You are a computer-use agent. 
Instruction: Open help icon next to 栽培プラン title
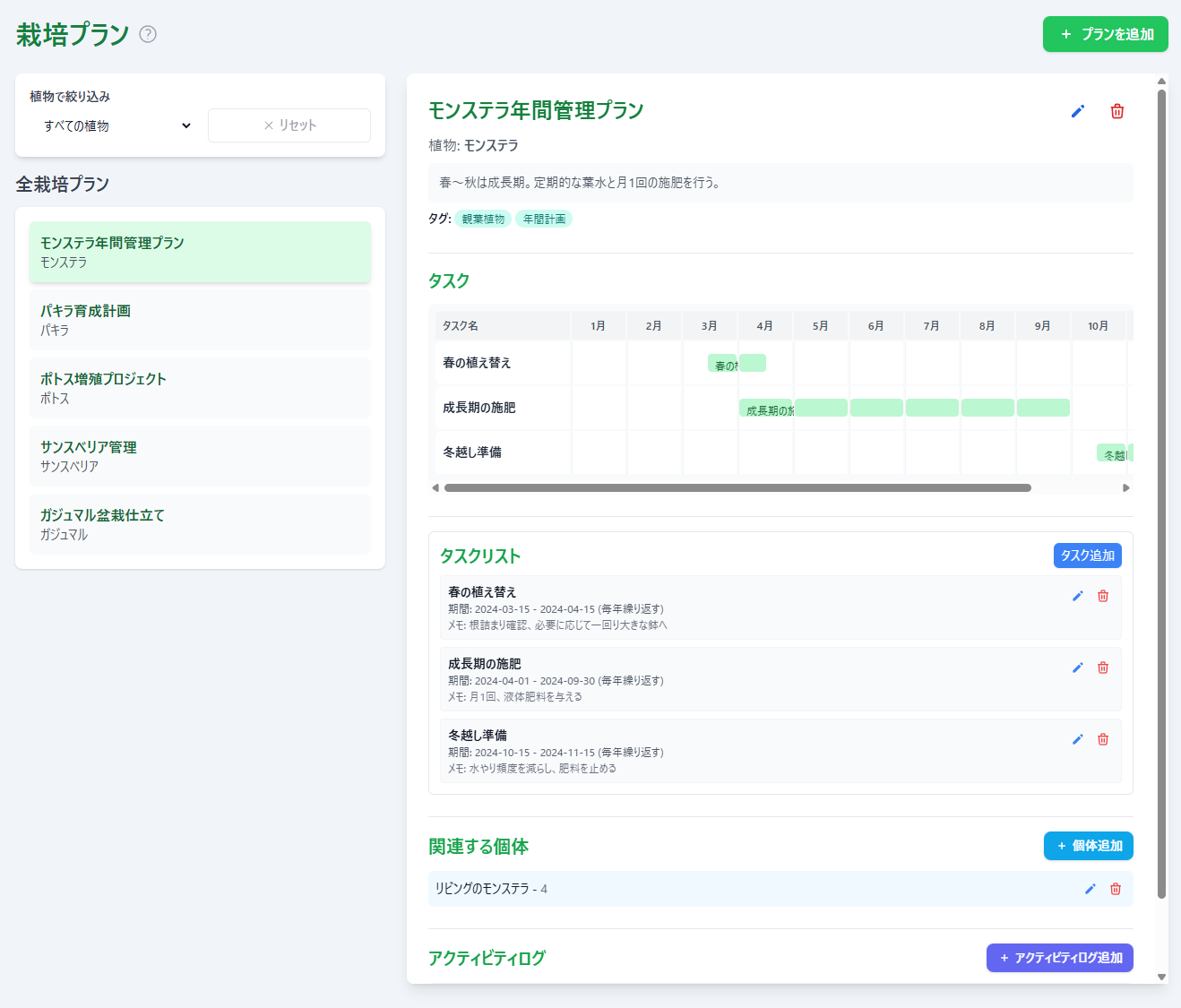(x=149, y=34)
